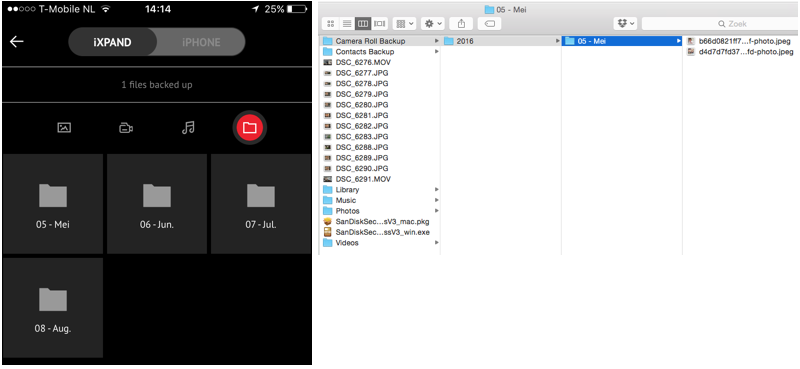The image size is (800, 369).
Task: Show photos using the picture filter icon
Action: point(64,128)
